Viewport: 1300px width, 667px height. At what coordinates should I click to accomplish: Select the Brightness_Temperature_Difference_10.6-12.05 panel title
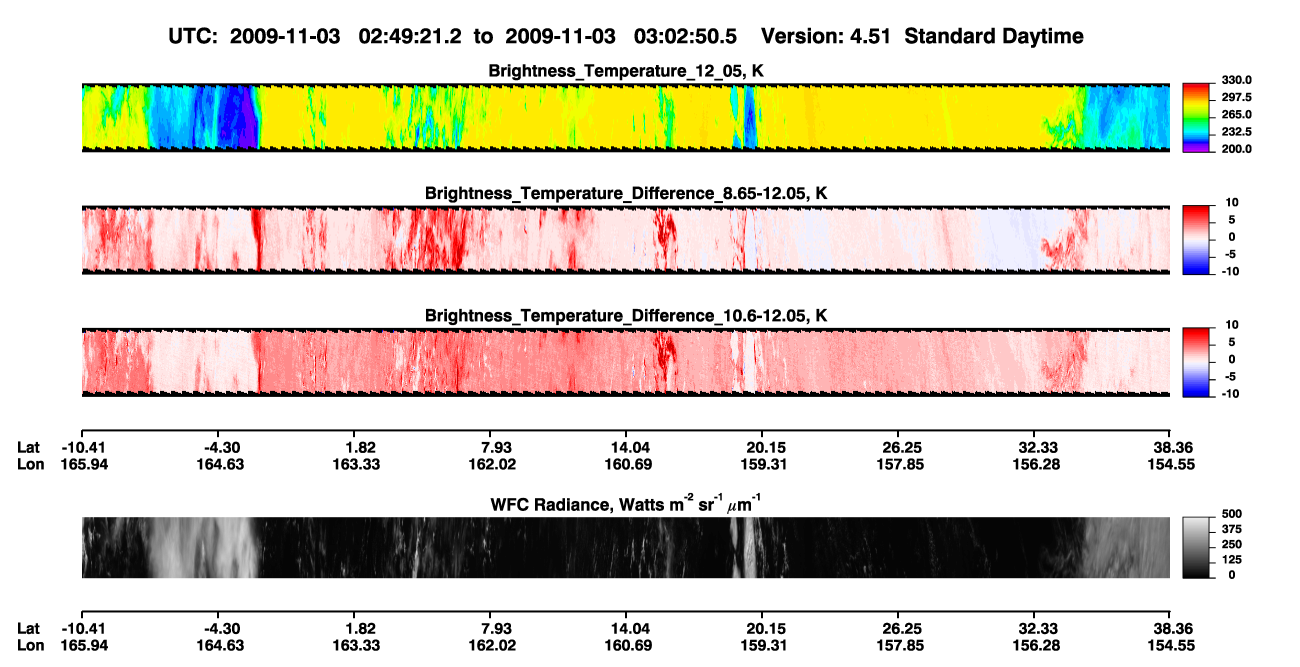[x=626, y=316]
